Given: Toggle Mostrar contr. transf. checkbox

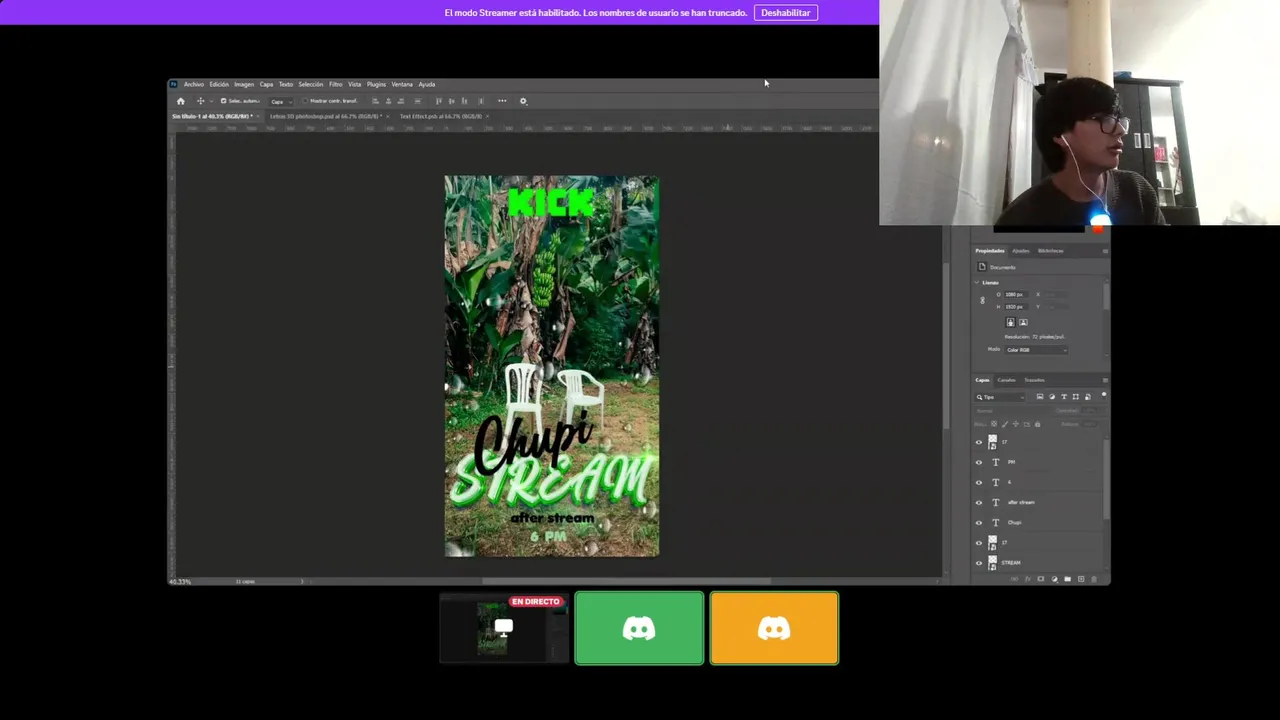Looking at the screenshot, I should 305,101.
